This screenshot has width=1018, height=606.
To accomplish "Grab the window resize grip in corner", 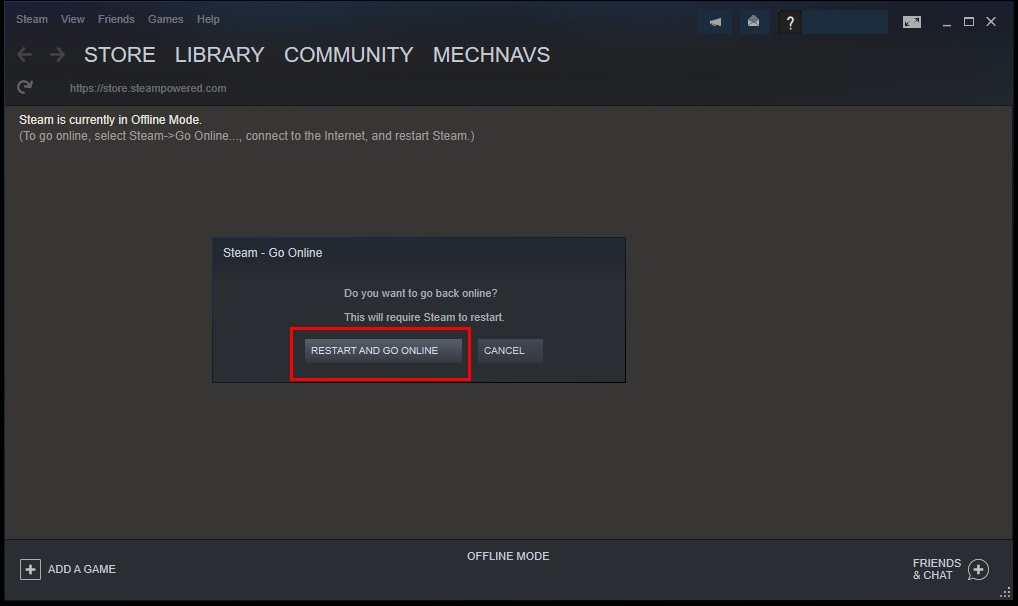I will point(1005,592).
